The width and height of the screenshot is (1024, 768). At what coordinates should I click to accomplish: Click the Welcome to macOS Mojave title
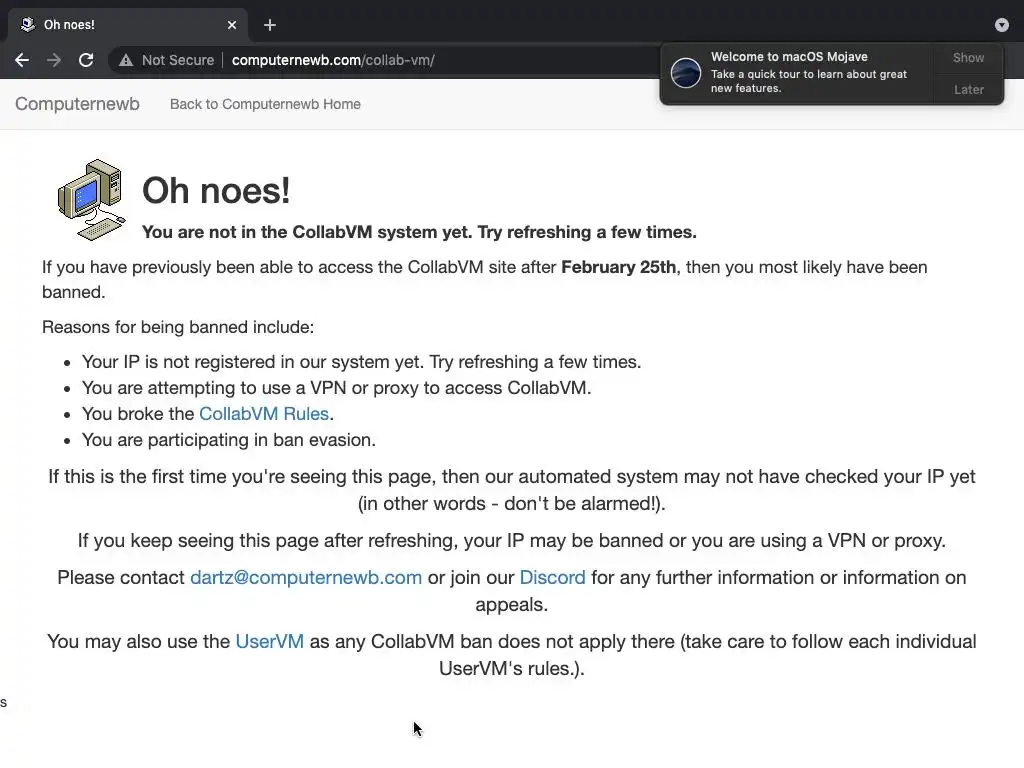point(789,57)
